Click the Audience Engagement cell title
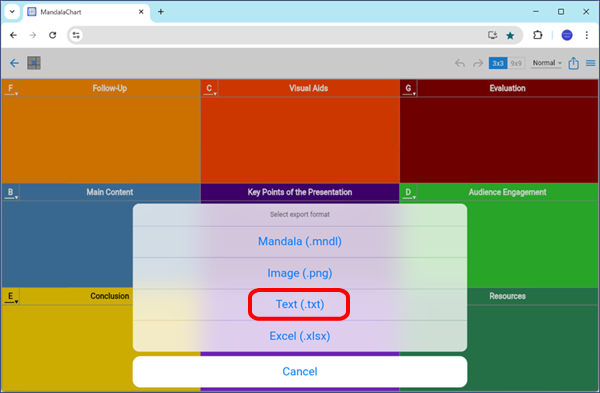Image resolution: width=600 pixels, height=393 pixels. click(x=507, y=192)
